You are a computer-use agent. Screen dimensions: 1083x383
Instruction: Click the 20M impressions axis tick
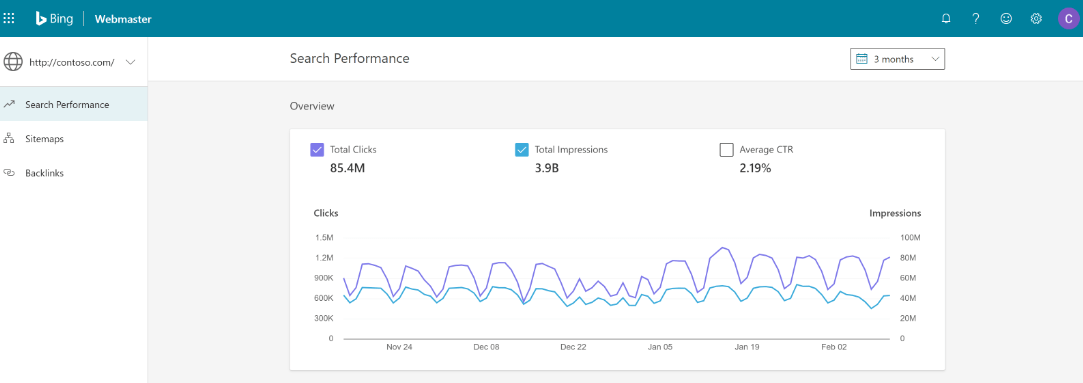click(x=908, y=319)
